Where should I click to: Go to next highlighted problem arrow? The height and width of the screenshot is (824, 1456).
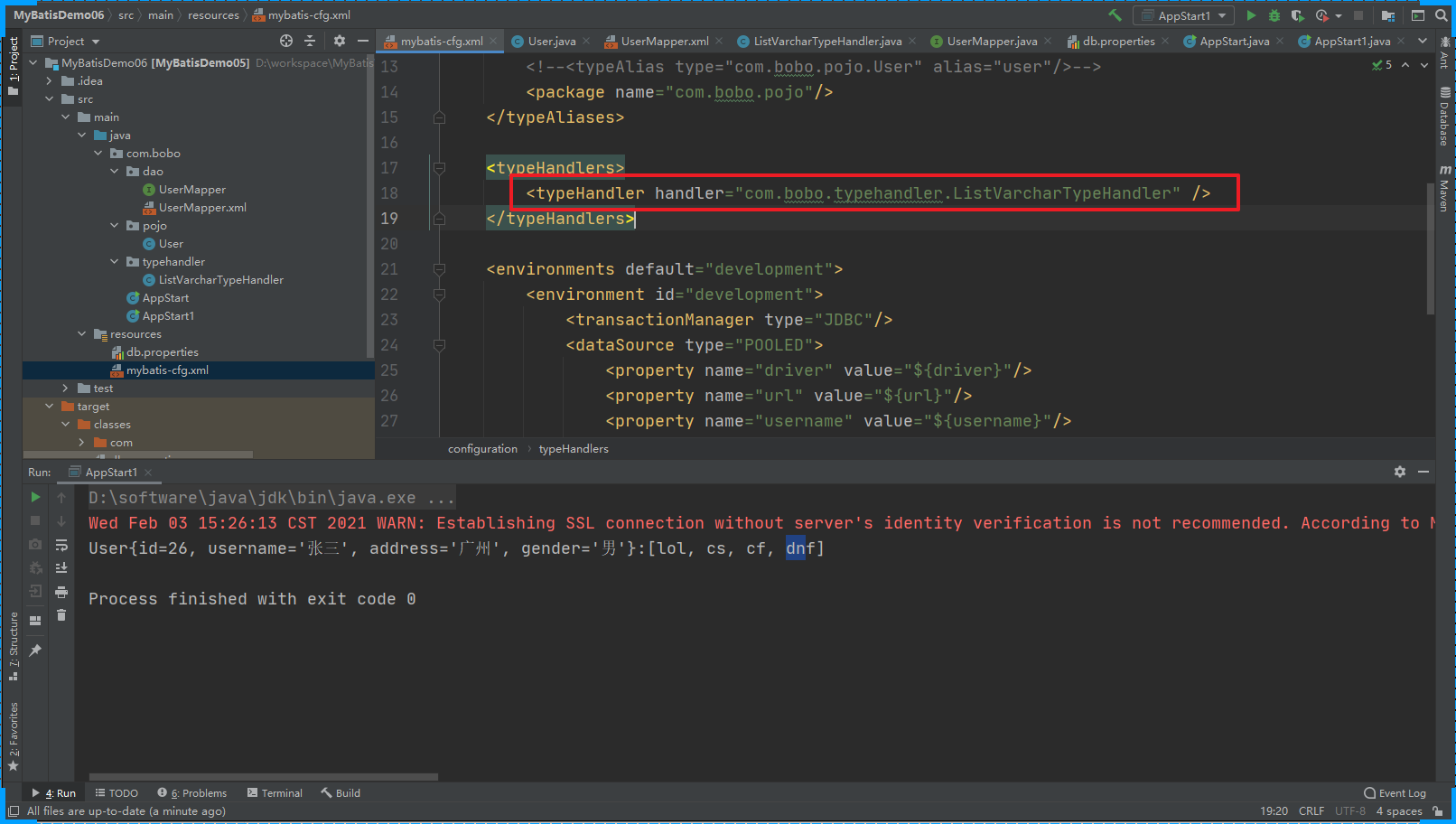pos(1424,65)
